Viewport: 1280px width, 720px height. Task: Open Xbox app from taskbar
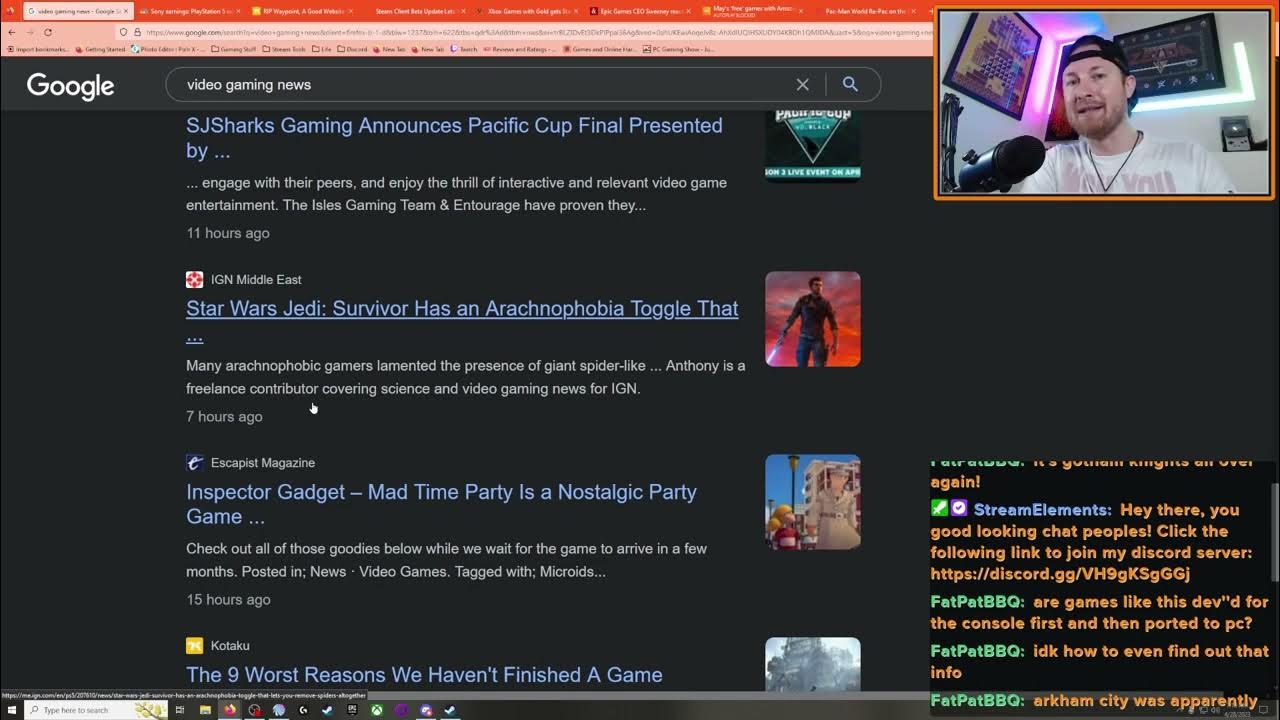click(x=376, y=710)
